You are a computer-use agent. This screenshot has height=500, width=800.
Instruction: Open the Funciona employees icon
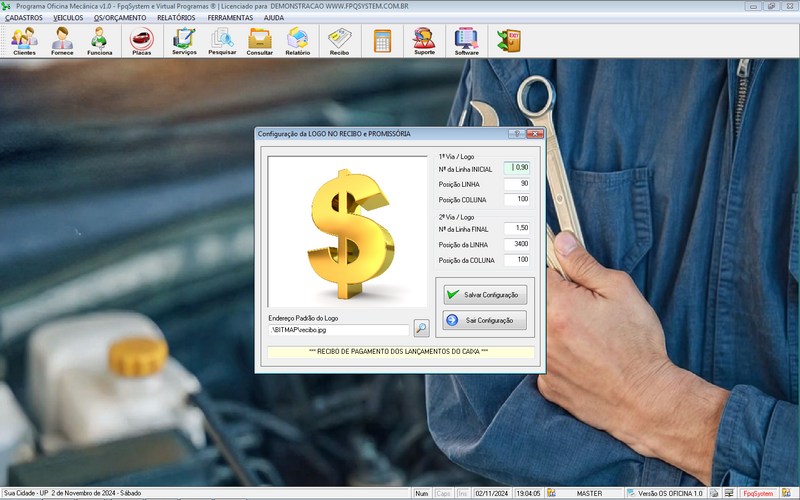pos(99,41)
